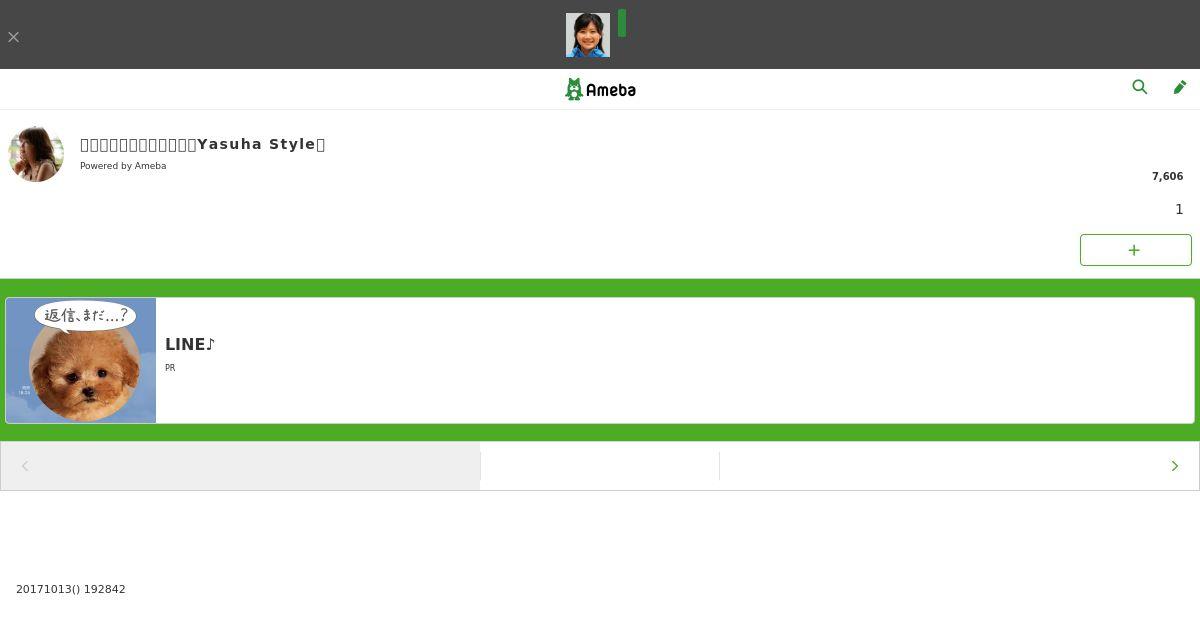Click the Ameba logo

[600, 89]
